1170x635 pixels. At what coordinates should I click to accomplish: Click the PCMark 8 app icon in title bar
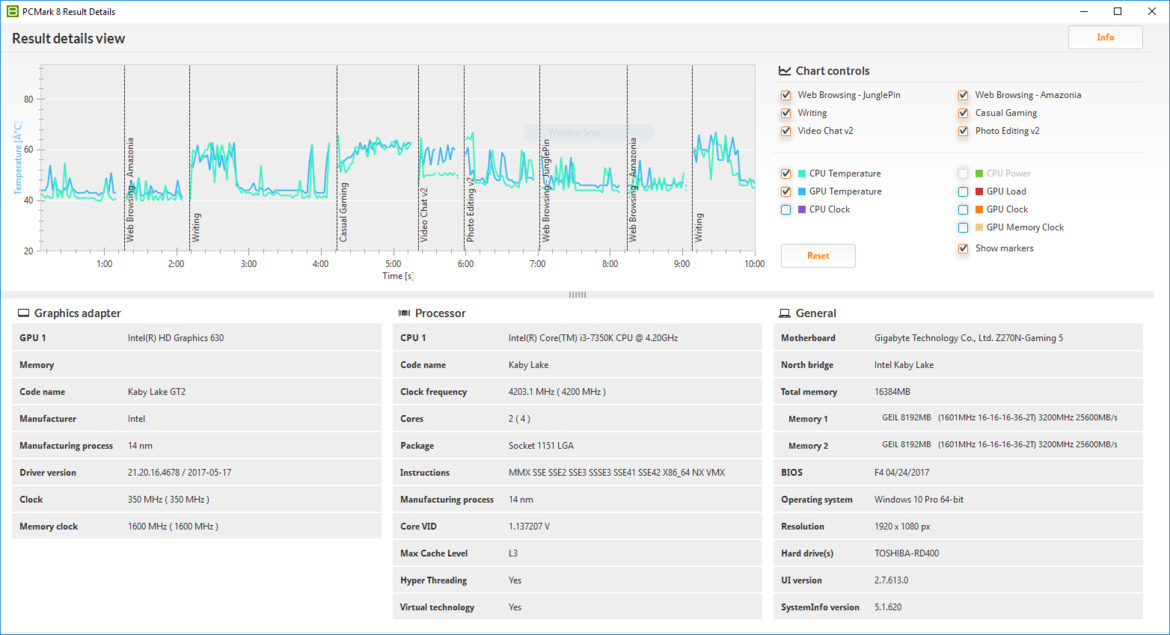tap(12, 11)
